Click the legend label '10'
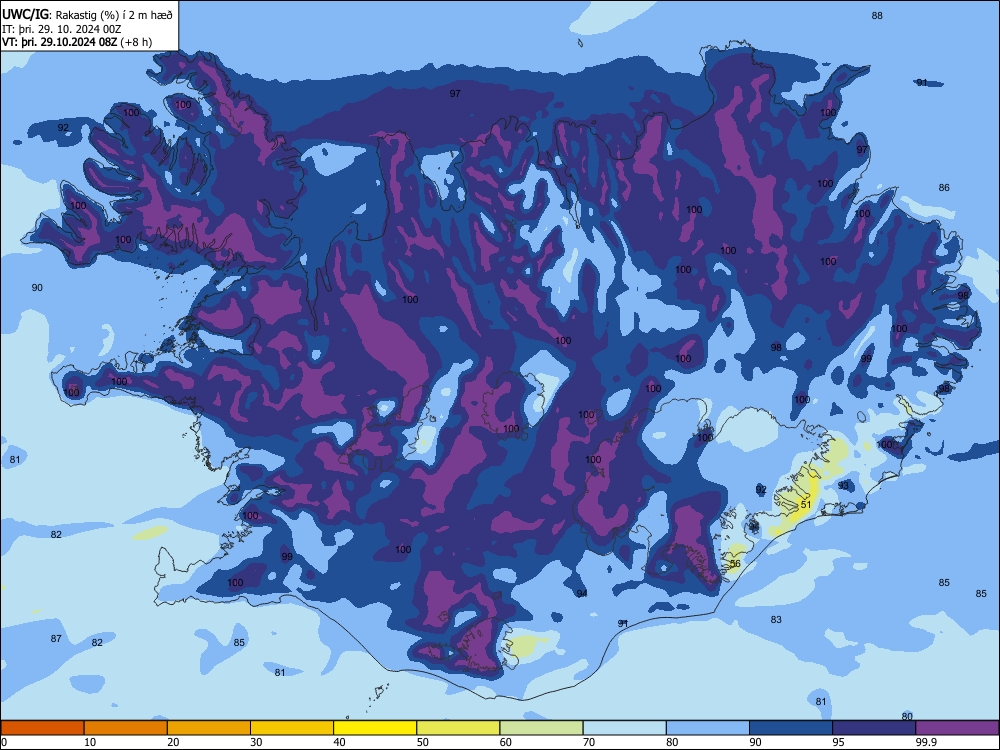This screenshot has width=1000, height=750. point(90,742)
